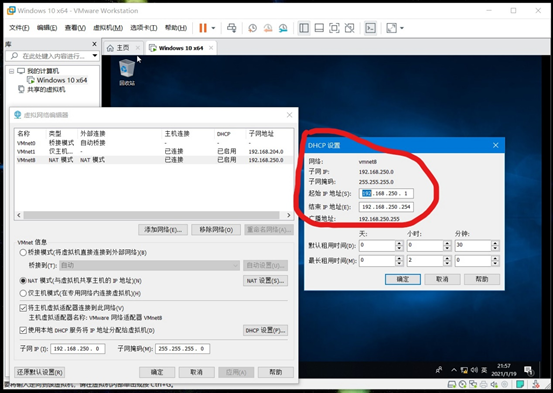553x393 pixels.
Task: Click the guest volume speaker tray icon
Action: click(474, 370)
